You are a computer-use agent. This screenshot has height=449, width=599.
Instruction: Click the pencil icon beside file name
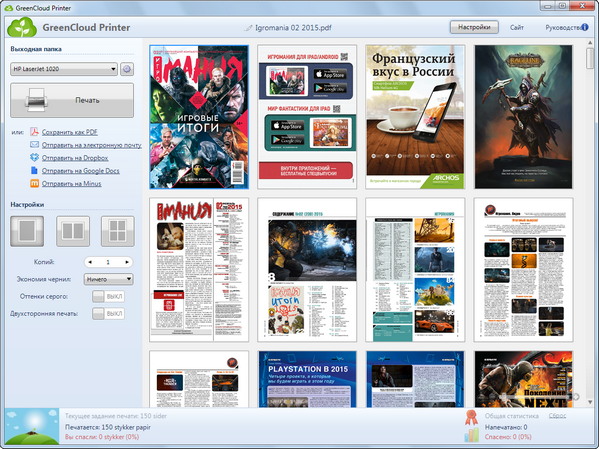point(249,28)
